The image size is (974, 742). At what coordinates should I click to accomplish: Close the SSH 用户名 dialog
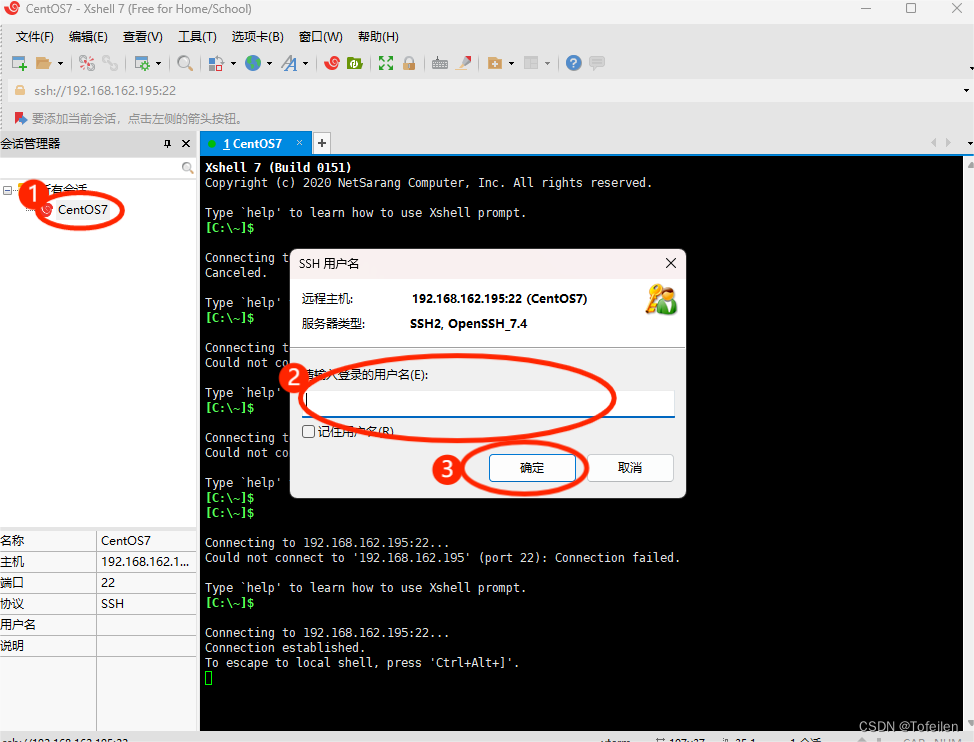(x=671, y=263)
